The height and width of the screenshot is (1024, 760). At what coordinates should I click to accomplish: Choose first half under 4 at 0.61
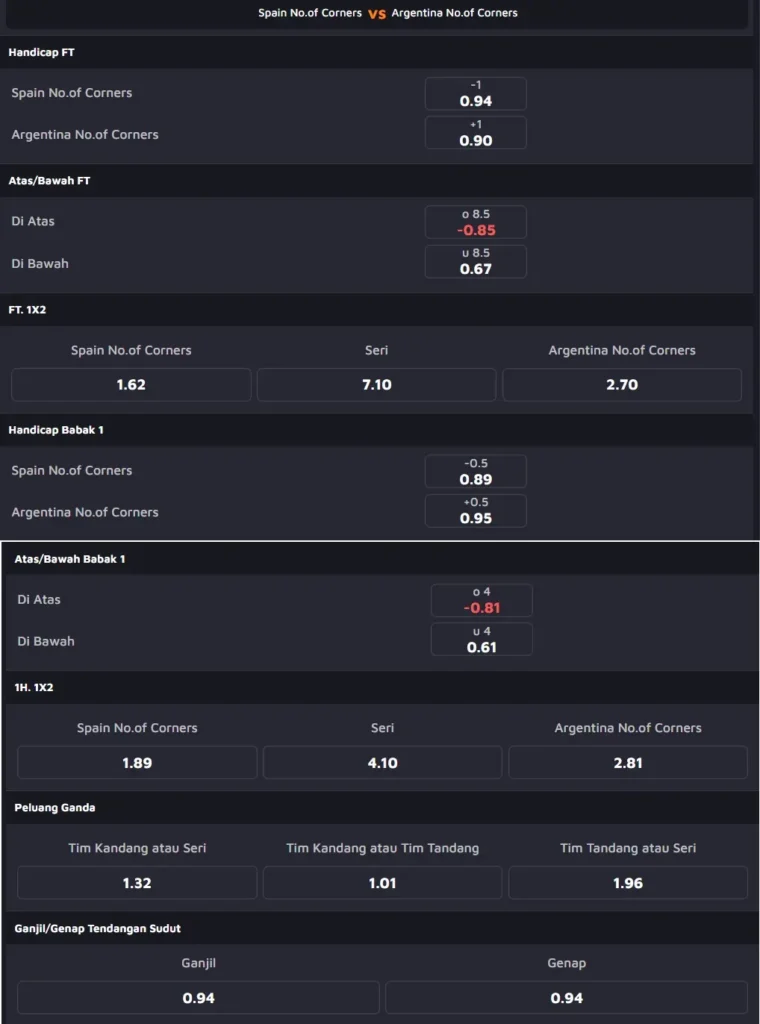482,639
